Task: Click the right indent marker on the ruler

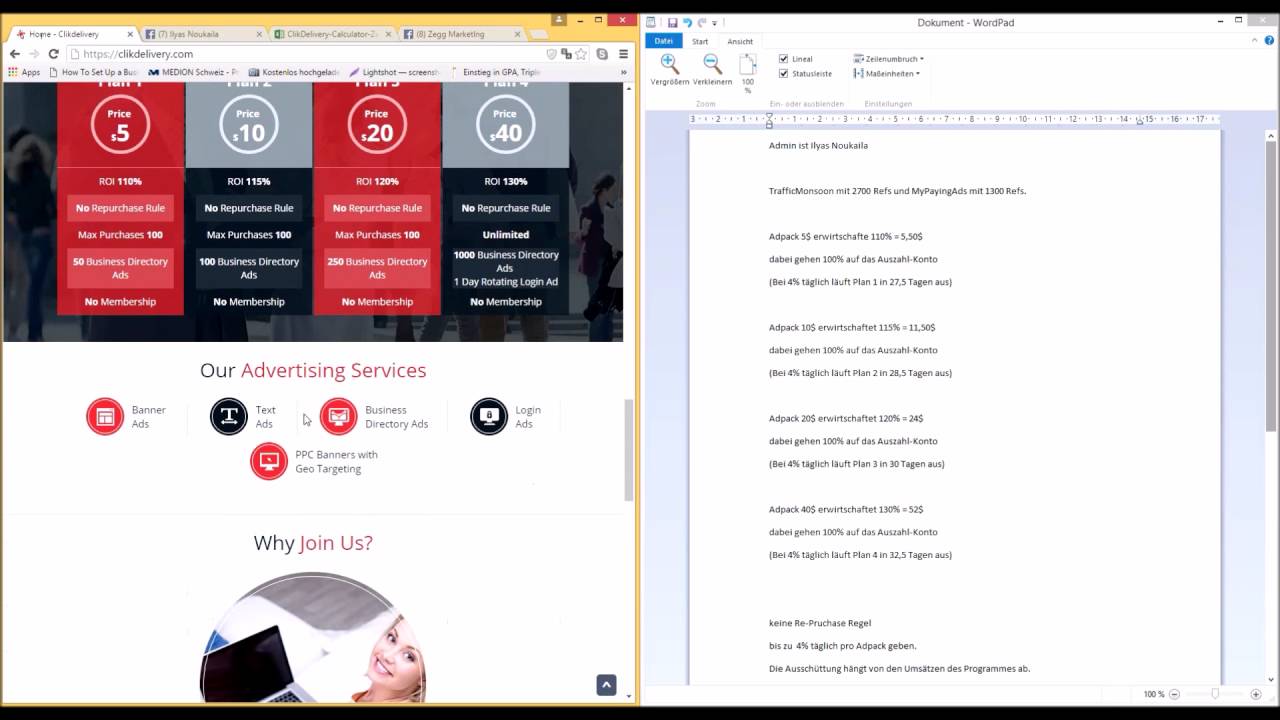Action: pyautogui.click(x=1140, y=121)
